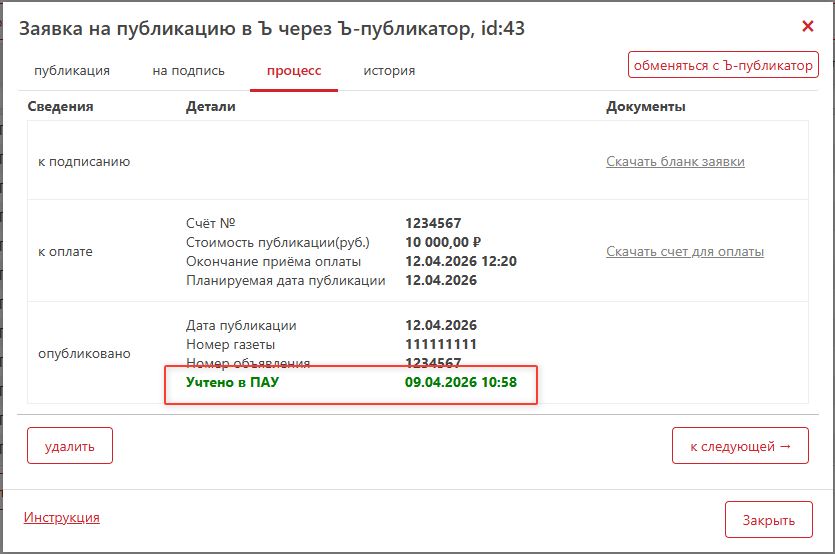Click the Закрыть button
The width and height of the screenshot is (835, 554).
click(x=768, y=520)
